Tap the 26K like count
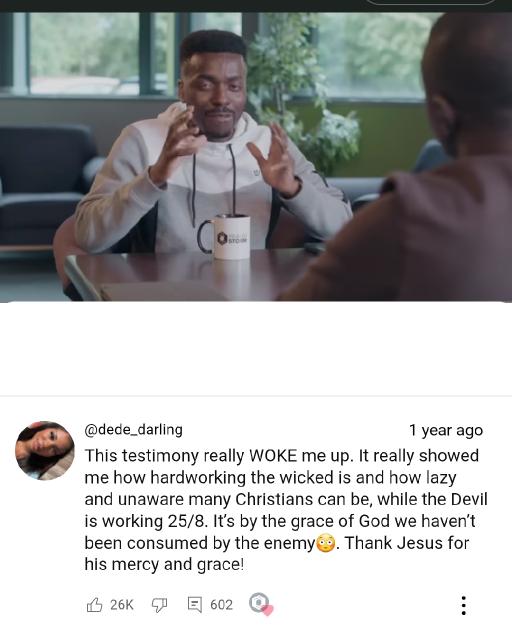512x633 pixels. tap(122, 605)
